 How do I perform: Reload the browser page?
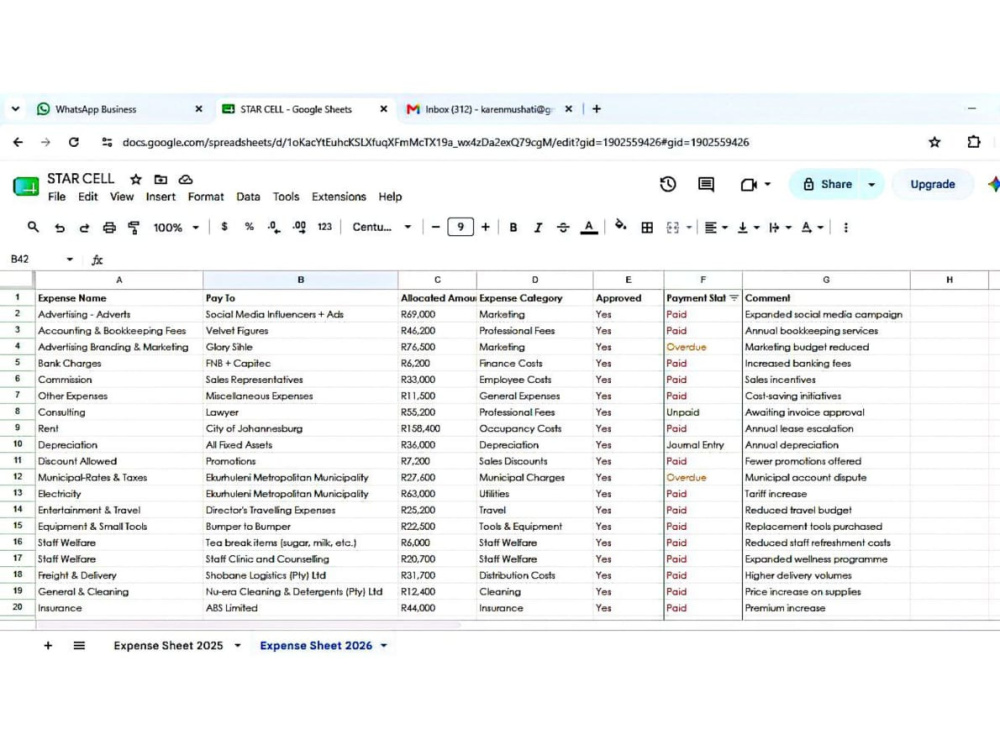click(x=74, y=142)
